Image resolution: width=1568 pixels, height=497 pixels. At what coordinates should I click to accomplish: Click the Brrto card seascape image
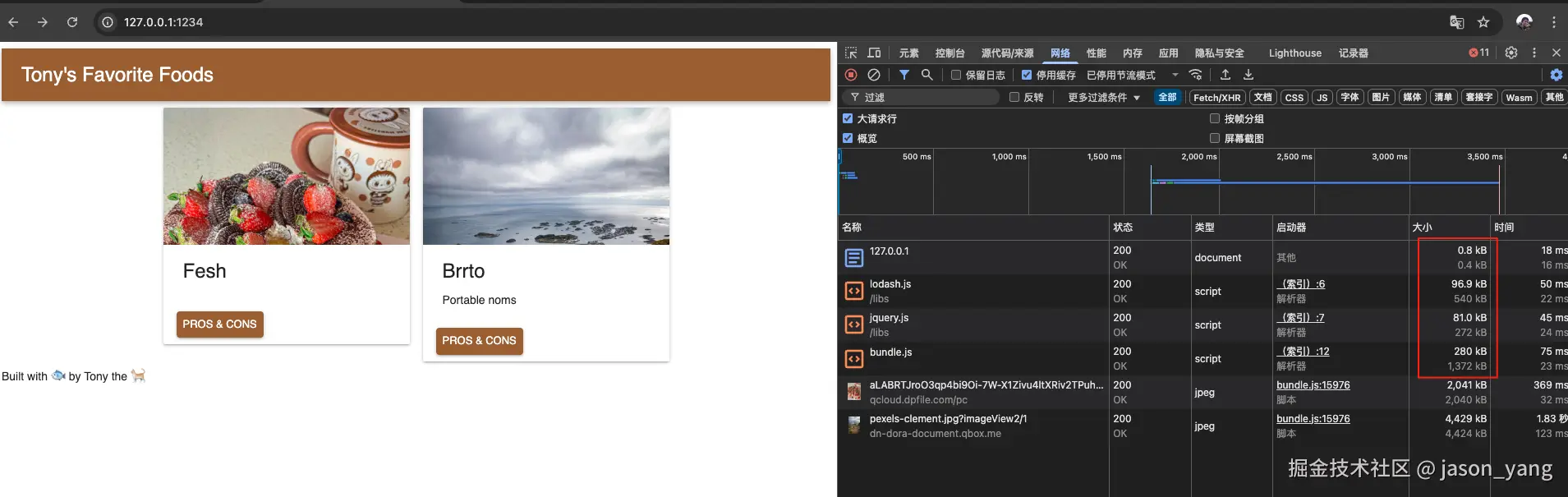546,176
